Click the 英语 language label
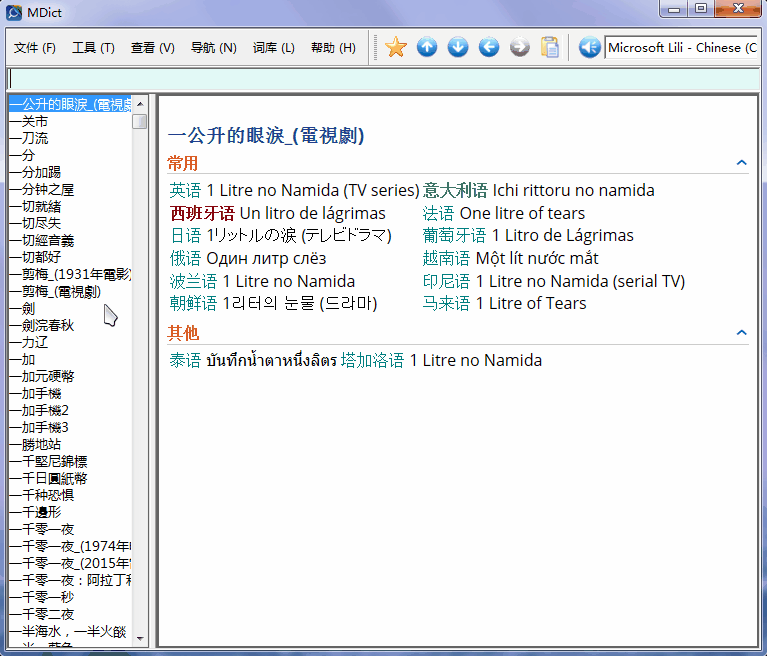Screen dimensions: 767x656 pyautogui.click(x=185, y=190)
